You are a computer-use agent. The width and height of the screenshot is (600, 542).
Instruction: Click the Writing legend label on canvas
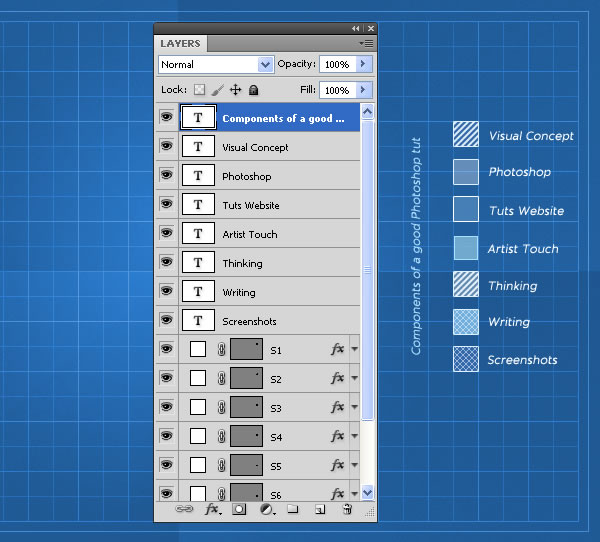coord(509,322)
